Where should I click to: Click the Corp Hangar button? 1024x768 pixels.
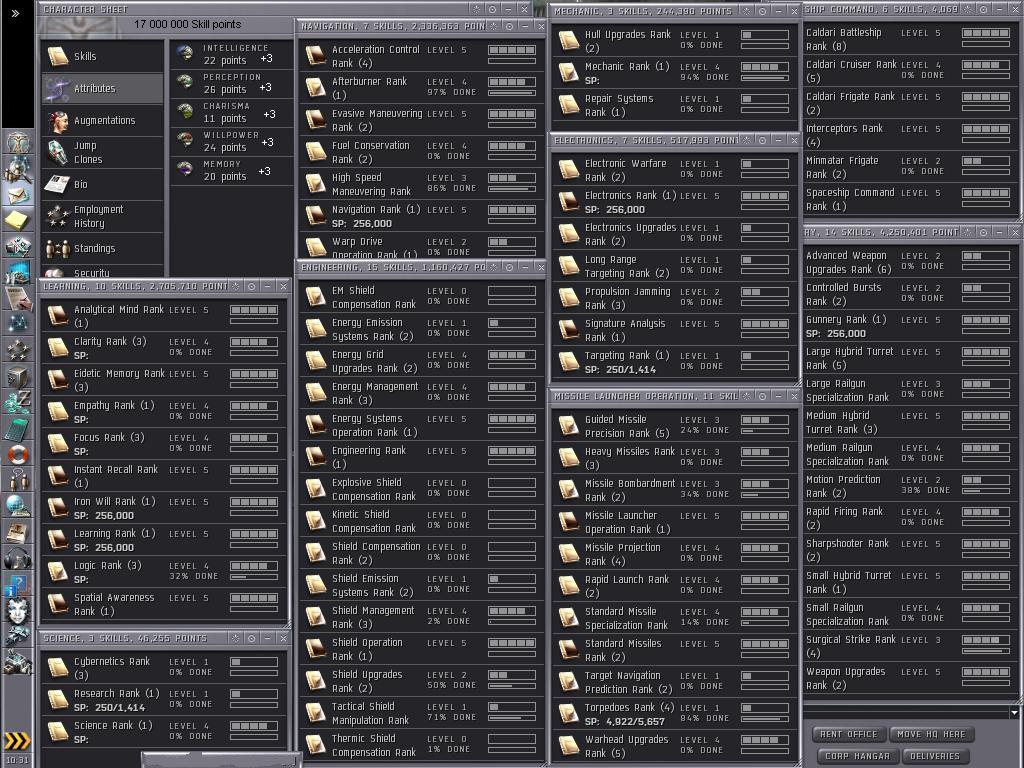pos(857,756)
